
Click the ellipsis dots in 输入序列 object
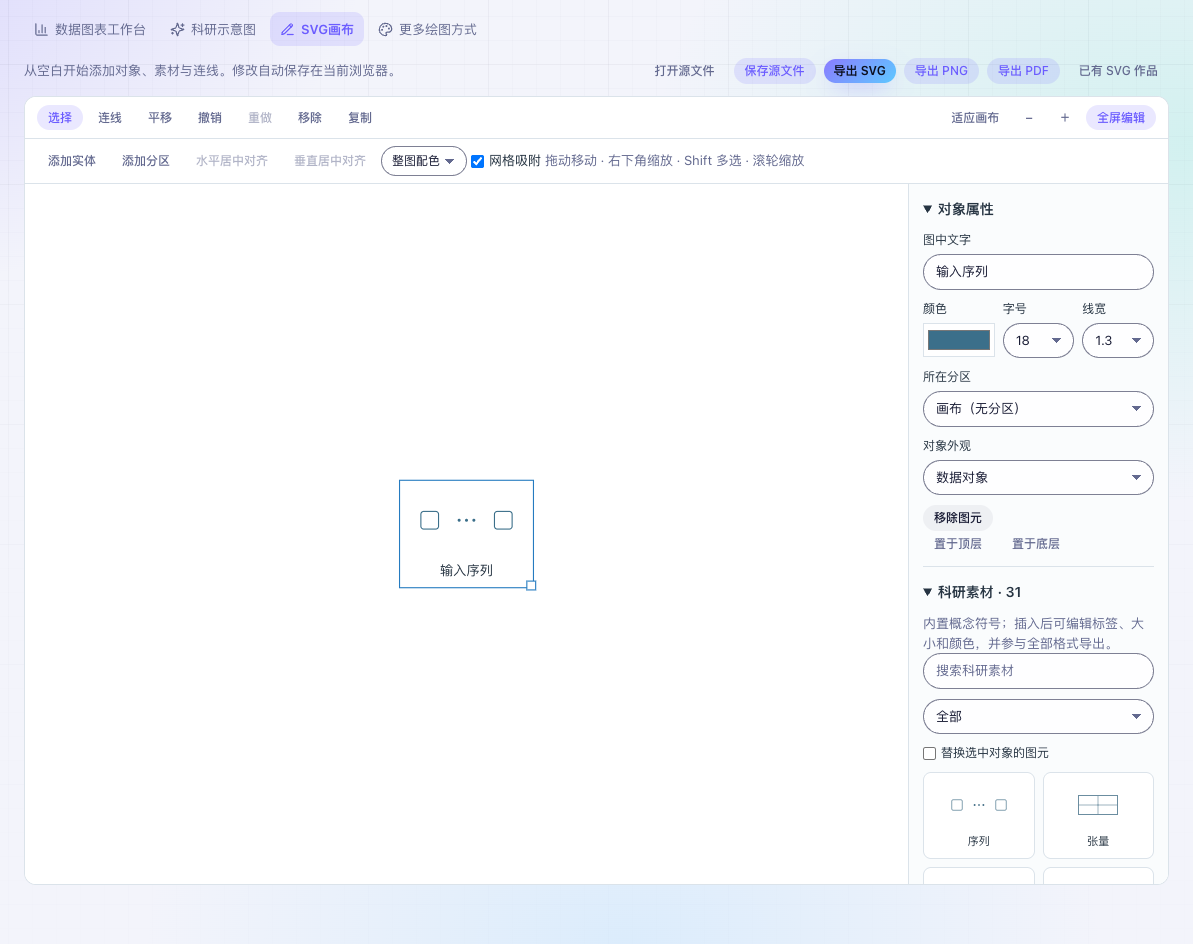[x=466, y=520]
